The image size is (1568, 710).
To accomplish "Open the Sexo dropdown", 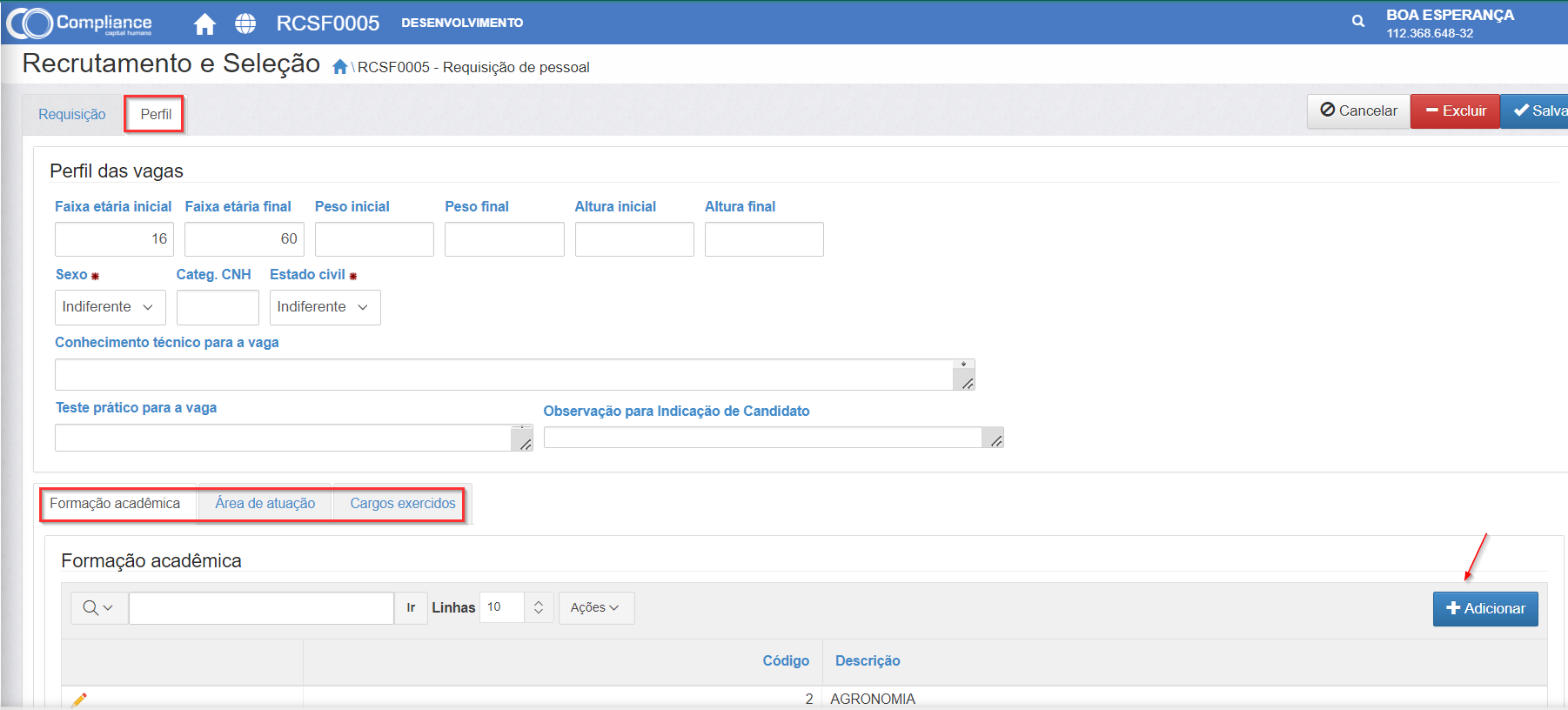I will click(x=111, y=307).
